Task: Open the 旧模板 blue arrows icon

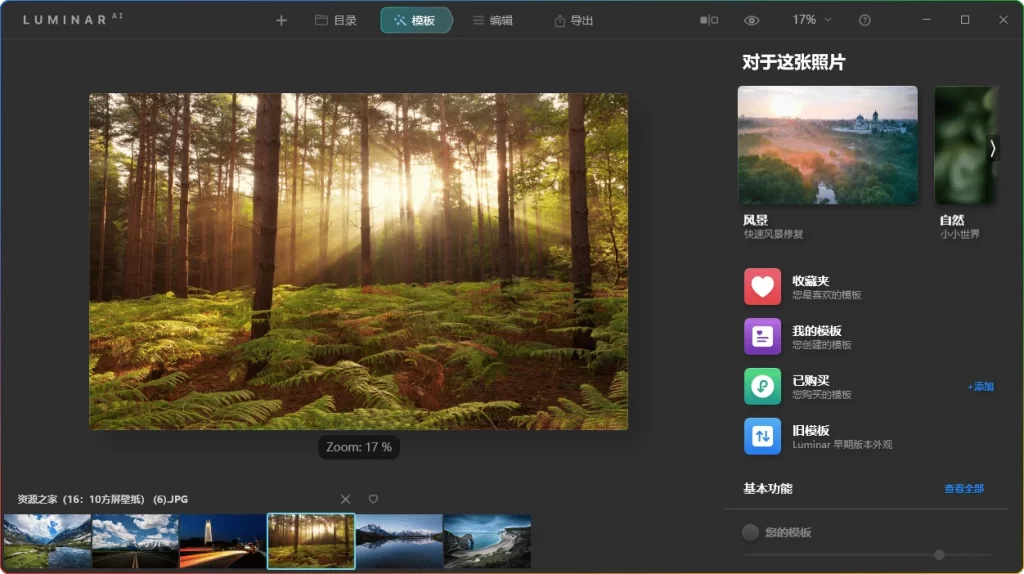Action: [x=762, y=436]
